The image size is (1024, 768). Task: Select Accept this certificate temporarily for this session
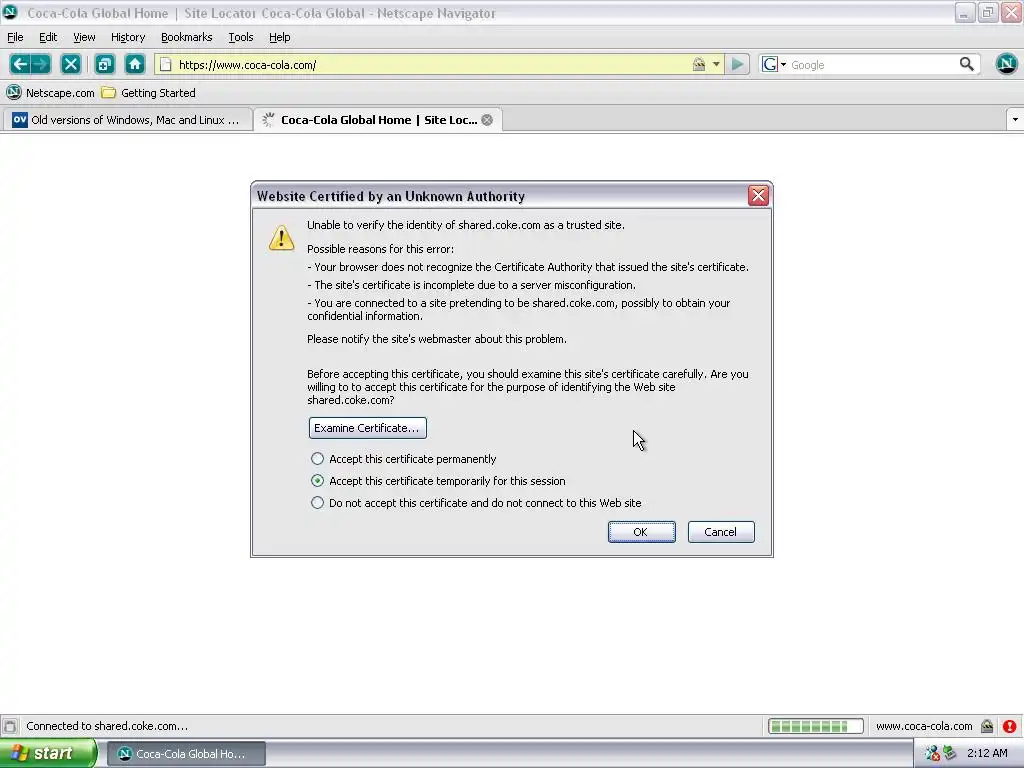click(x=438, y=481)
